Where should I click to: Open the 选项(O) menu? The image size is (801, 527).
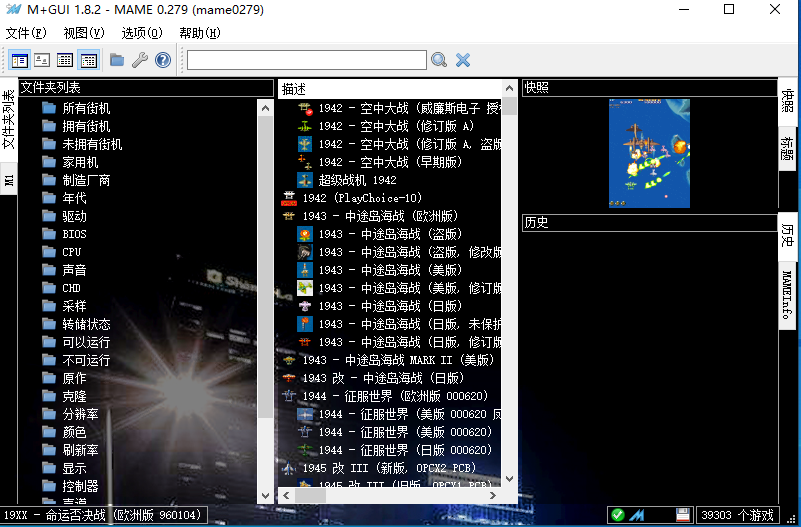point(142,33)
